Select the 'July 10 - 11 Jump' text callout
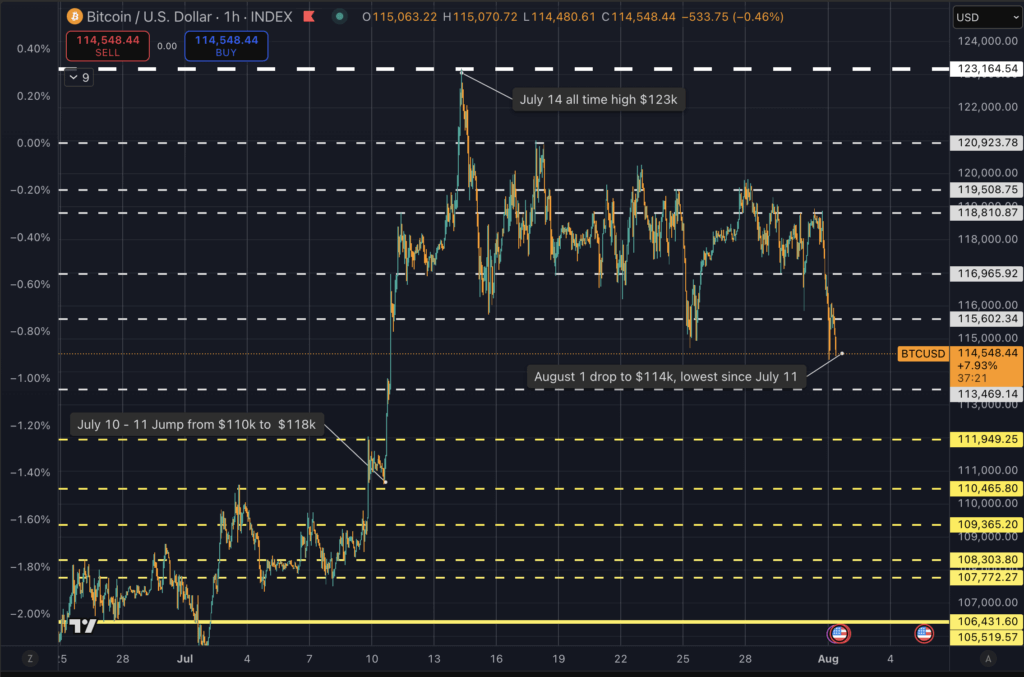 pyautogui.click(x=197, y=425)
